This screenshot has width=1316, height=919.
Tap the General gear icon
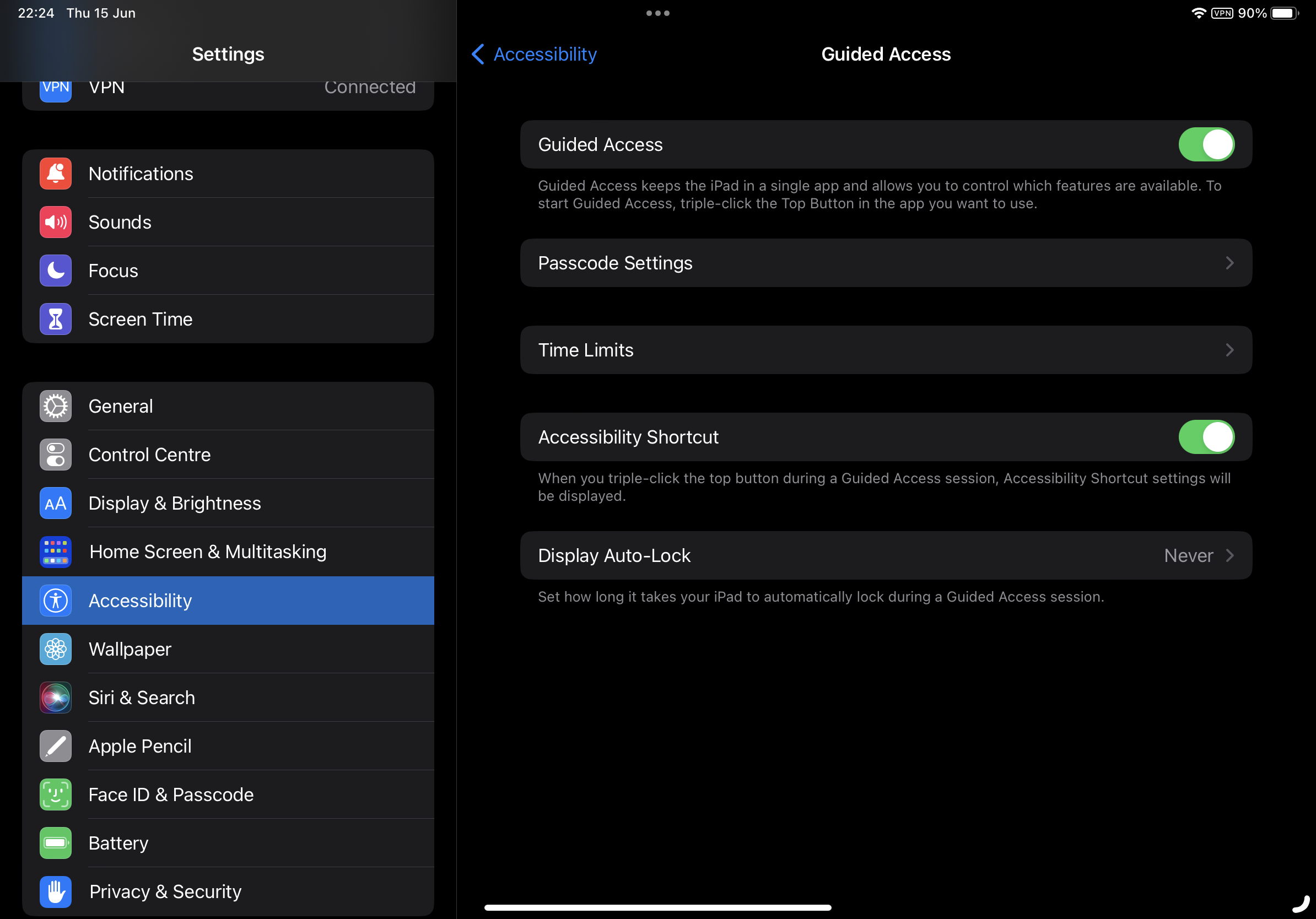[x=56, y=406]
